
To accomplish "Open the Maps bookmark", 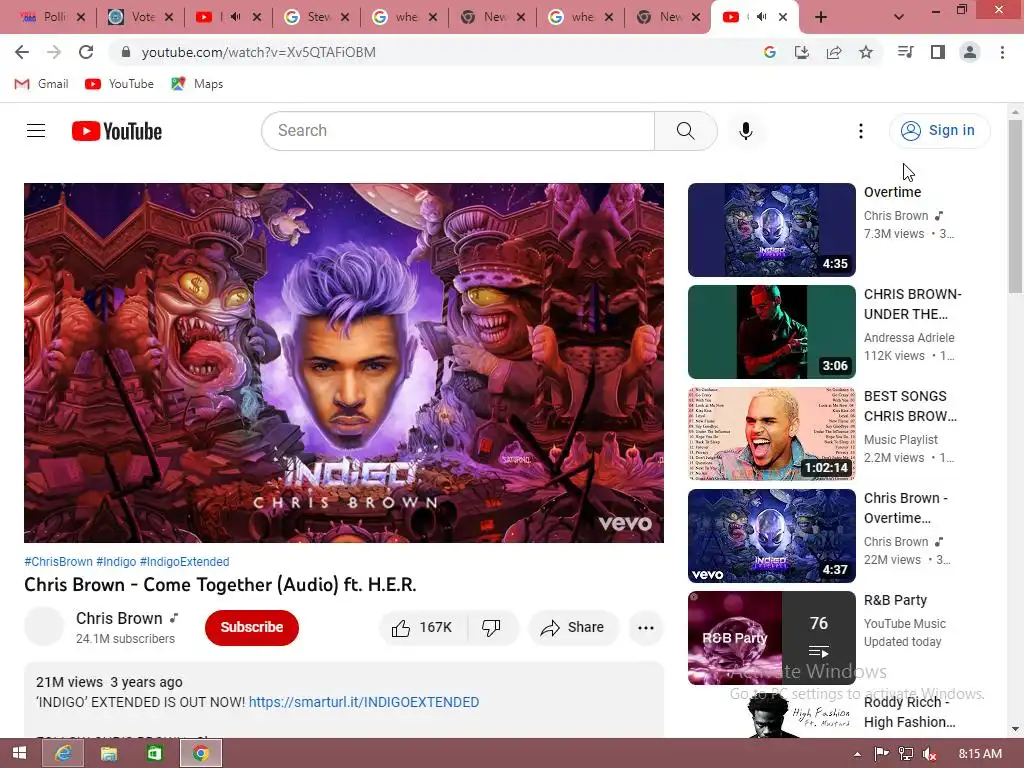I will click(x=197, y=84).
